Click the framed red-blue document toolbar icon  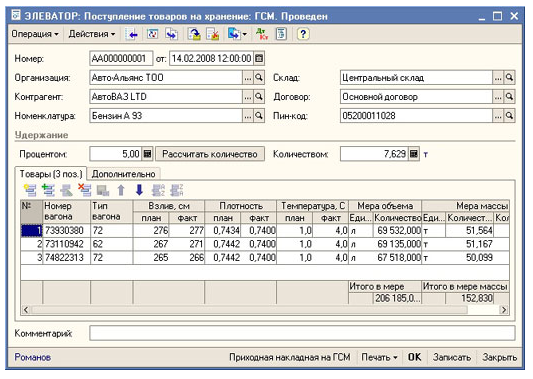click(153, 34)
